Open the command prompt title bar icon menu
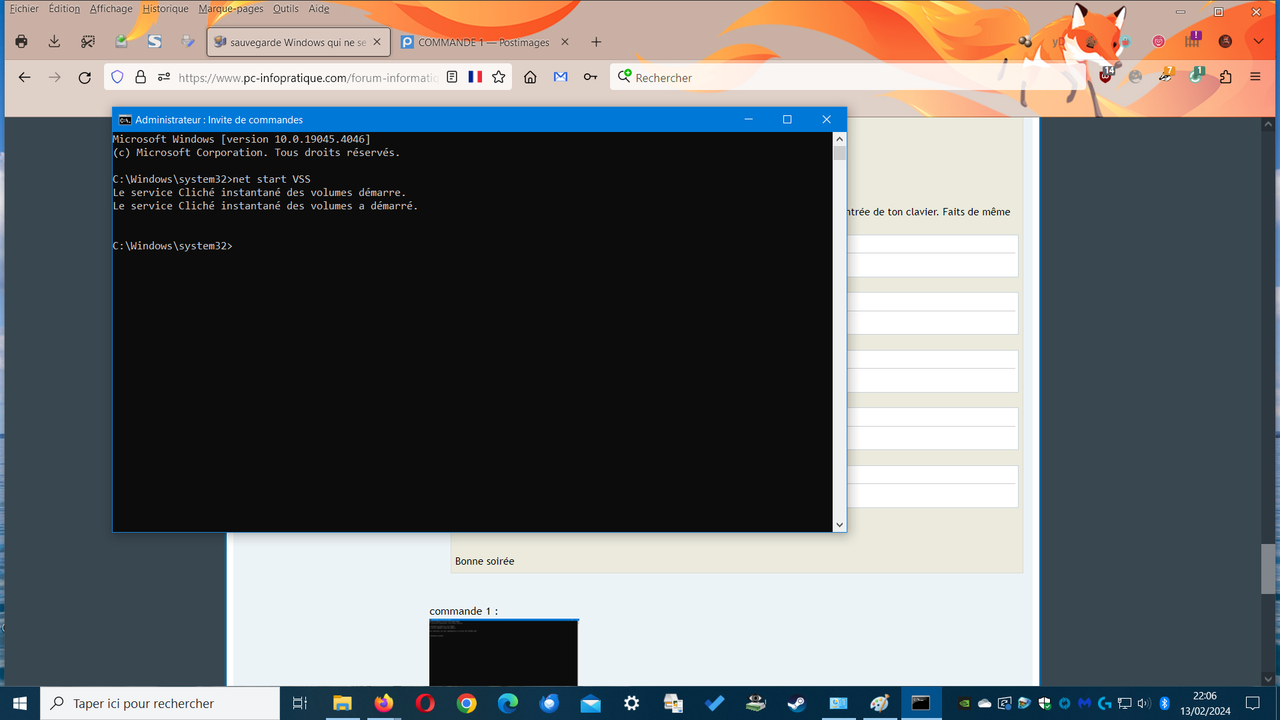Screen dimensions: 1280x720 tap(124, 119)
